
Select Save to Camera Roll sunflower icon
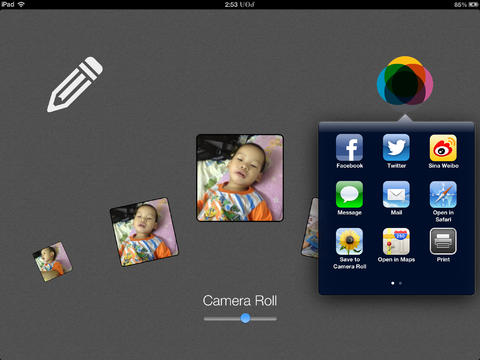tap(349, 242)
